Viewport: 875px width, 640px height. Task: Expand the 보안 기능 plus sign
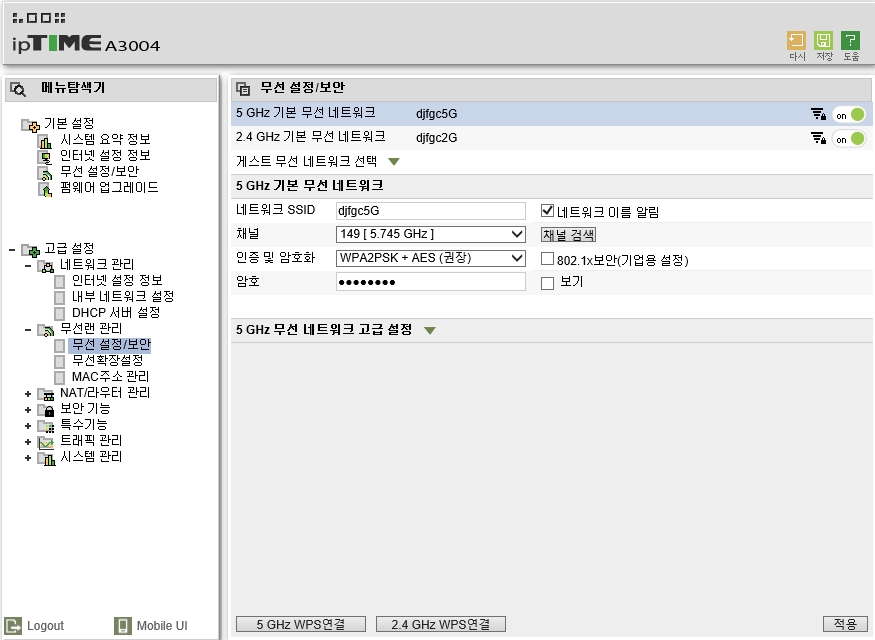(x=28, y=410)
